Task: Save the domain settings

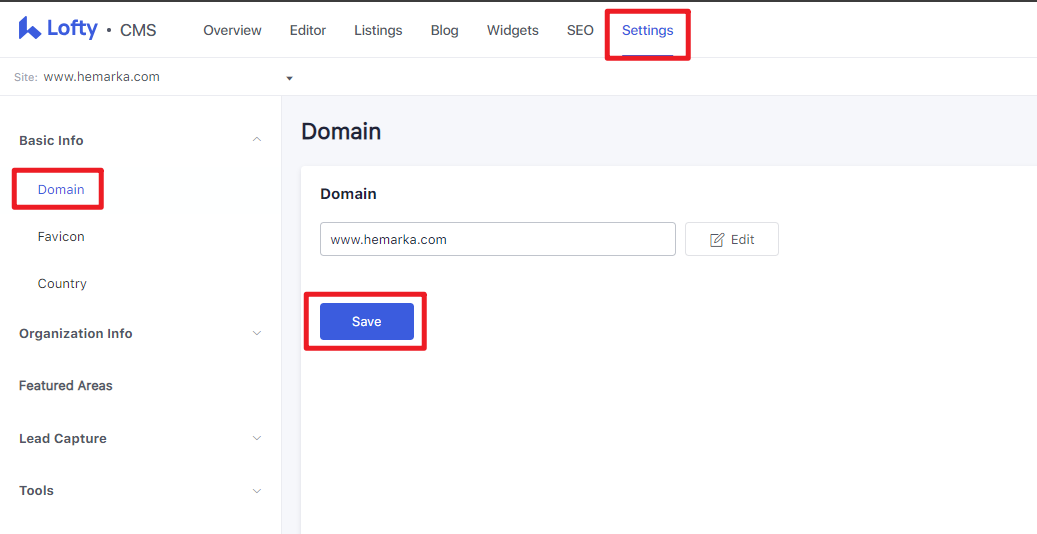Action: click(x=366, y=322)
